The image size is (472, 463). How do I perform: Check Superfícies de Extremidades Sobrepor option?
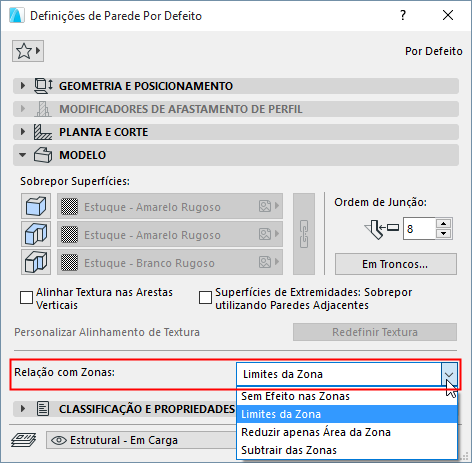(x=205, y=298)
